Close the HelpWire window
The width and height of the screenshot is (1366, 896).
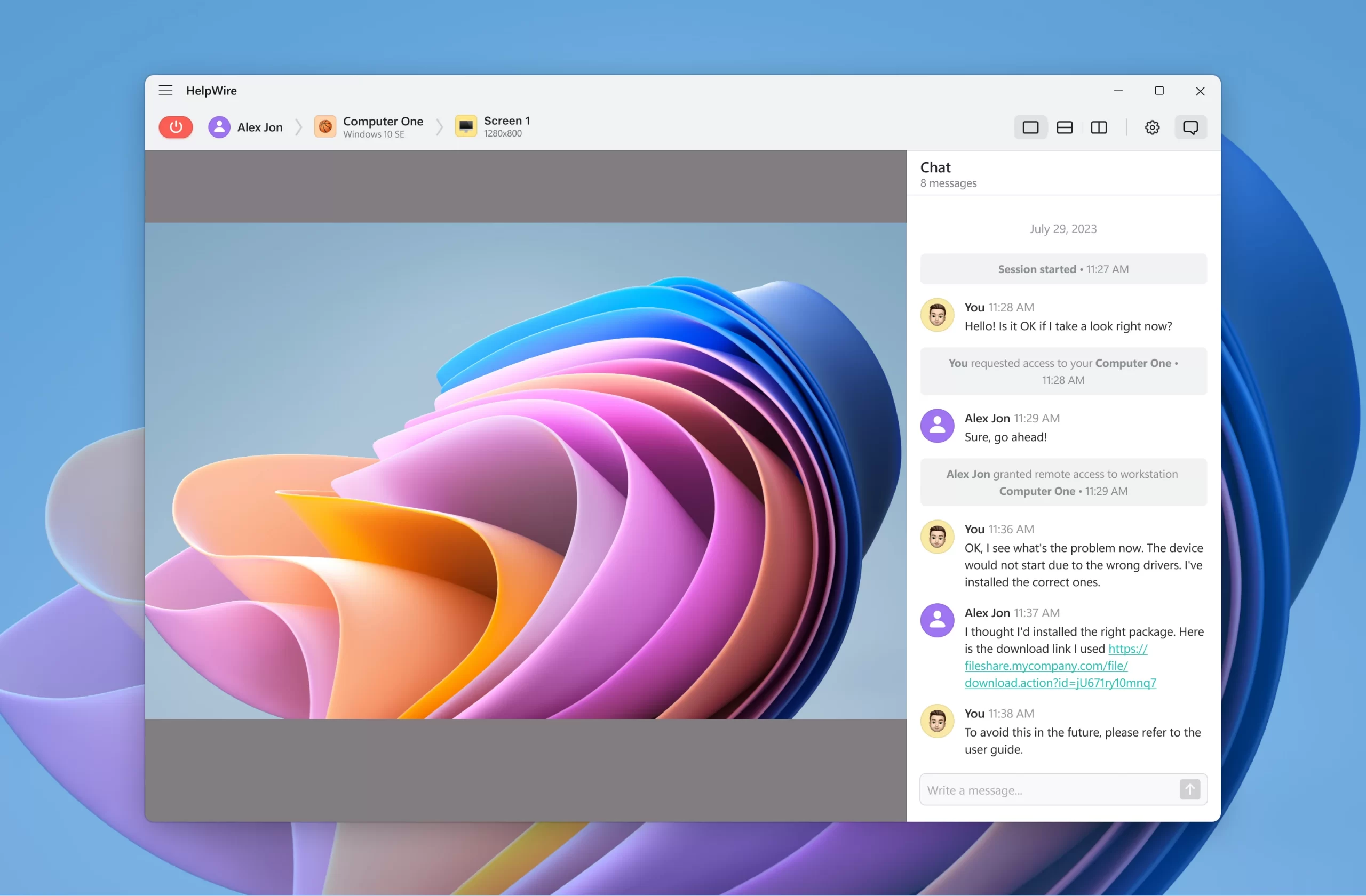pyautogui.click(x=1200, y=91)
